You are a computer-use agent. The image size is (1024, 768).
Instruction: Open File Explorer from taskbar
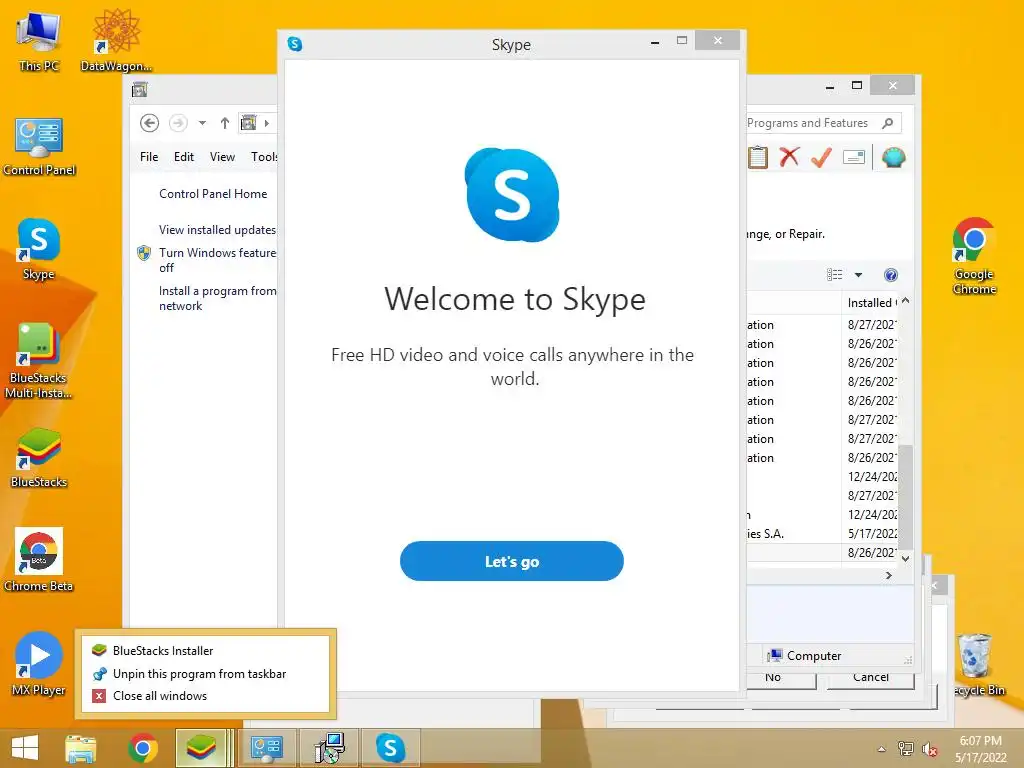(81, 748)
